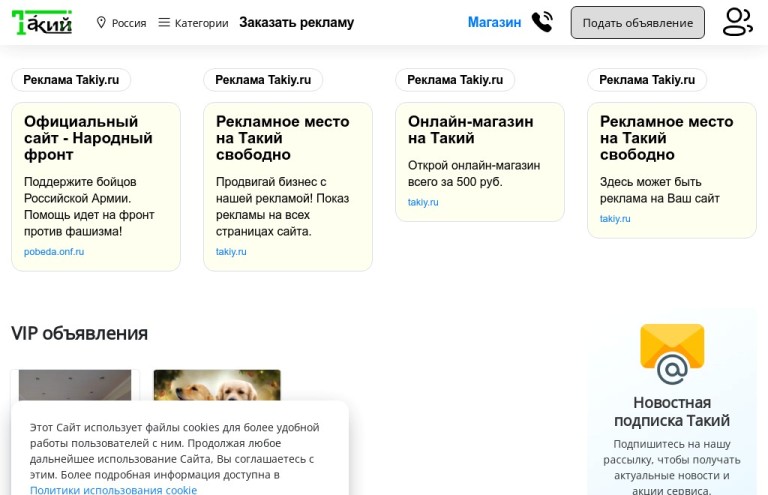Go to the Магазин section
Image resolution: width=768 pixels, height=495 pixels.
click(494, 23)
